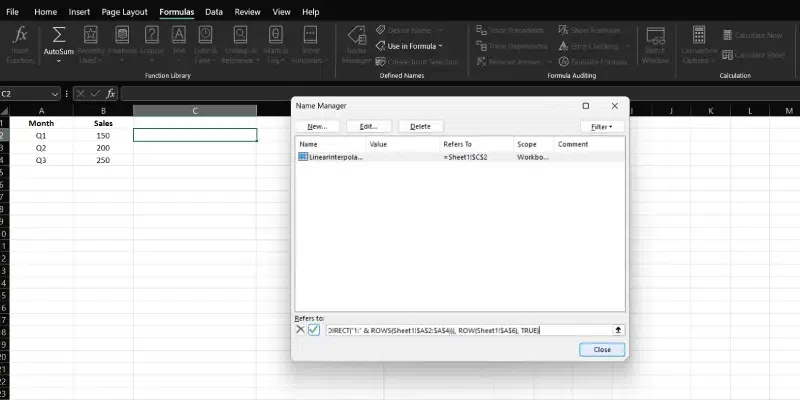Cancel the Refers to edit in Name Manager

(x=300, y=330)
